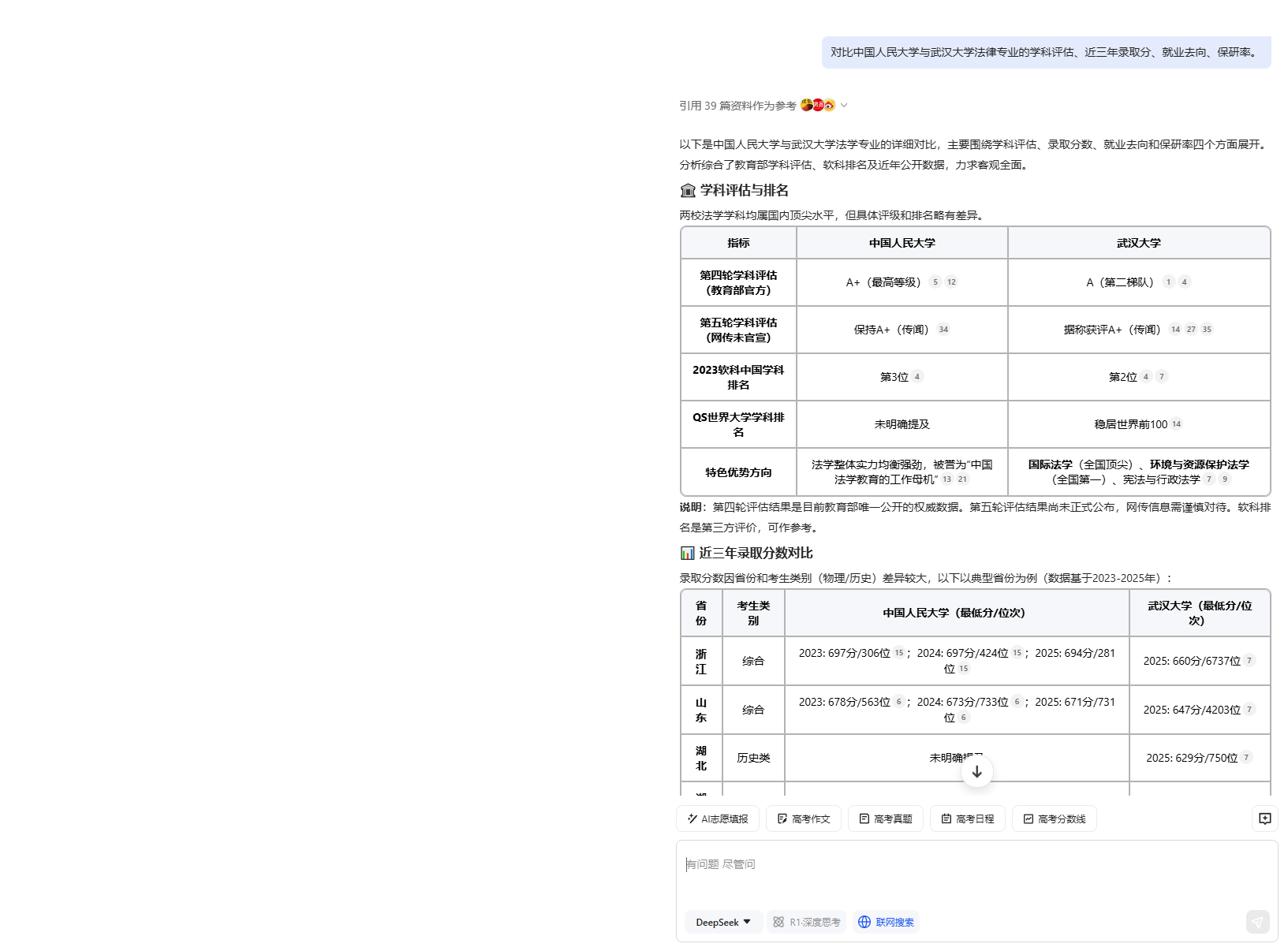The width and height of the screenshot is (1288, 951).
Task: Open citation 15 after 2024: 697分/424位
Action: [1017, 653]
